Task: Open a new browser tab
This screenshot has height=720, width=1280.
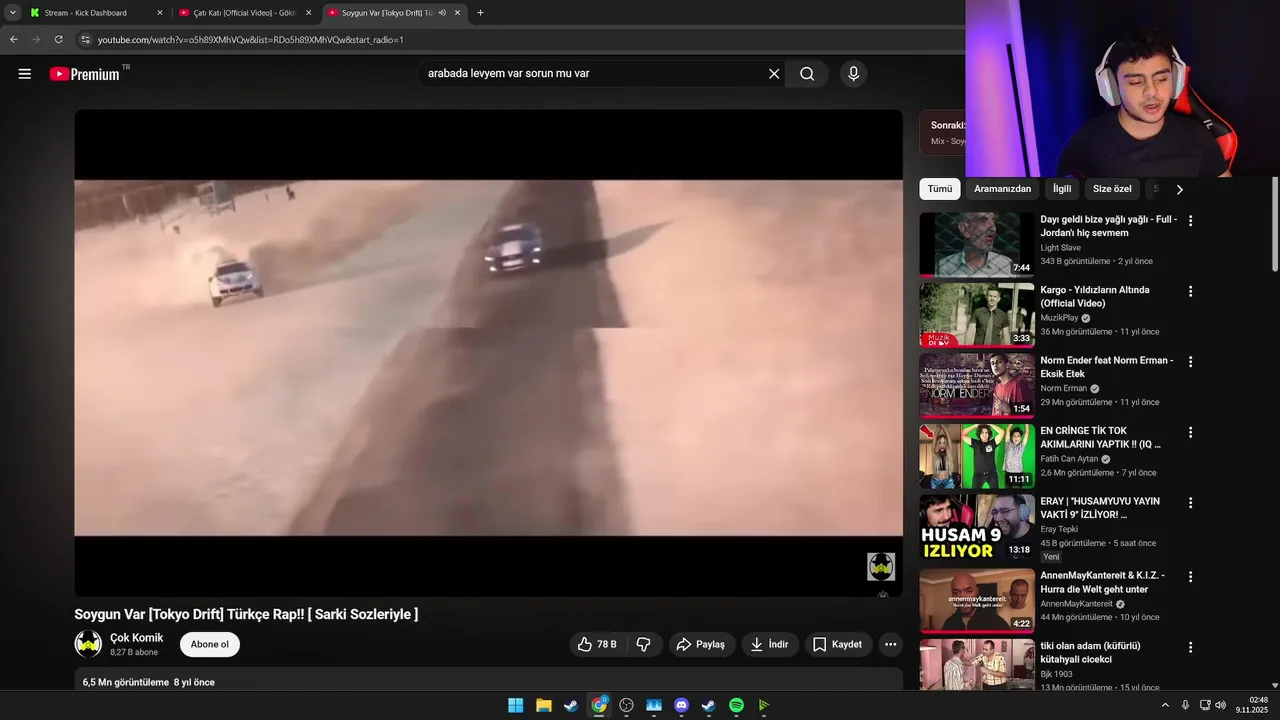Action: pos(480,13)
